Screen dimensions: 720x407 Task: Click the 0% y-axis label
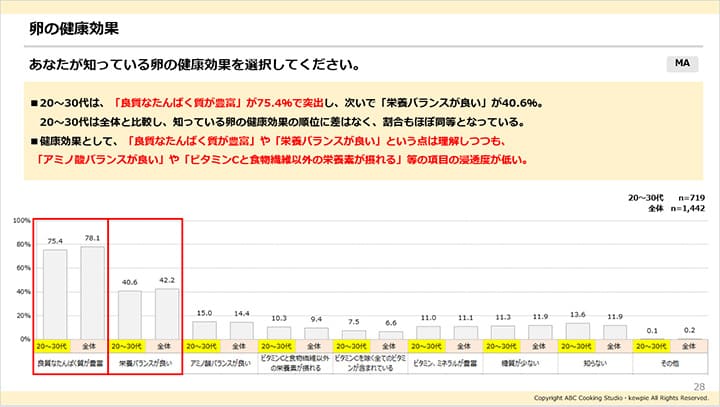[25, 339]
